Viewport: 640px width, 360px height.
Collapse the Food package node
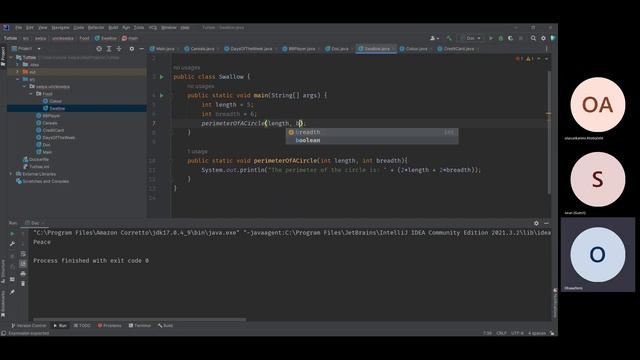[31, 94]
